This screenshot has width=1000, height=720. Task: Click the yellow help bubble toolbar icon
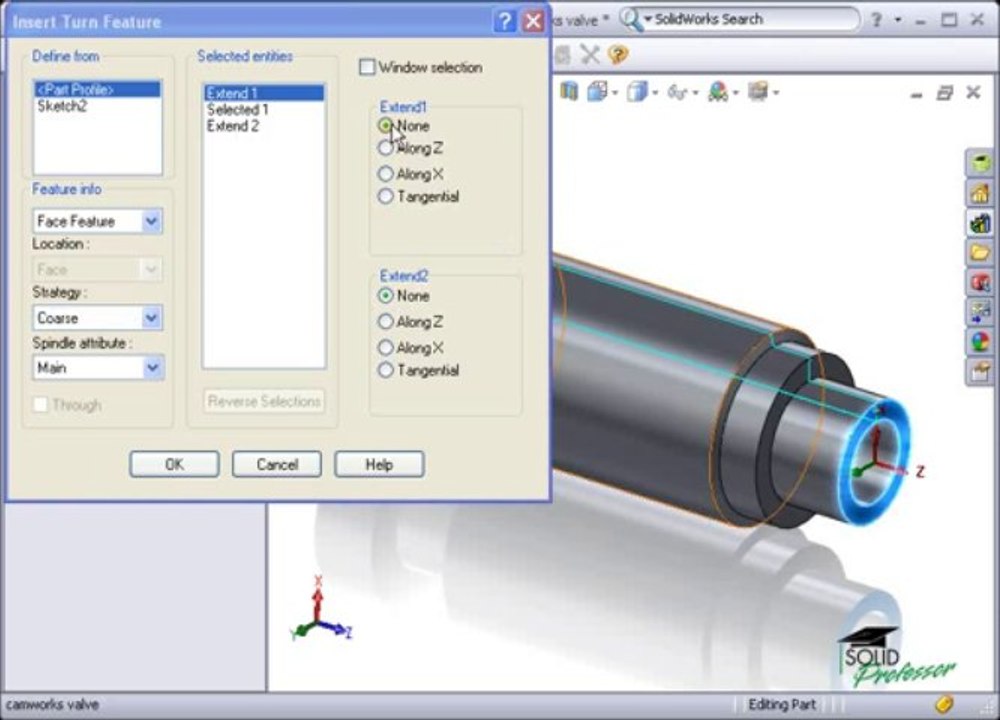pos(618,55)
